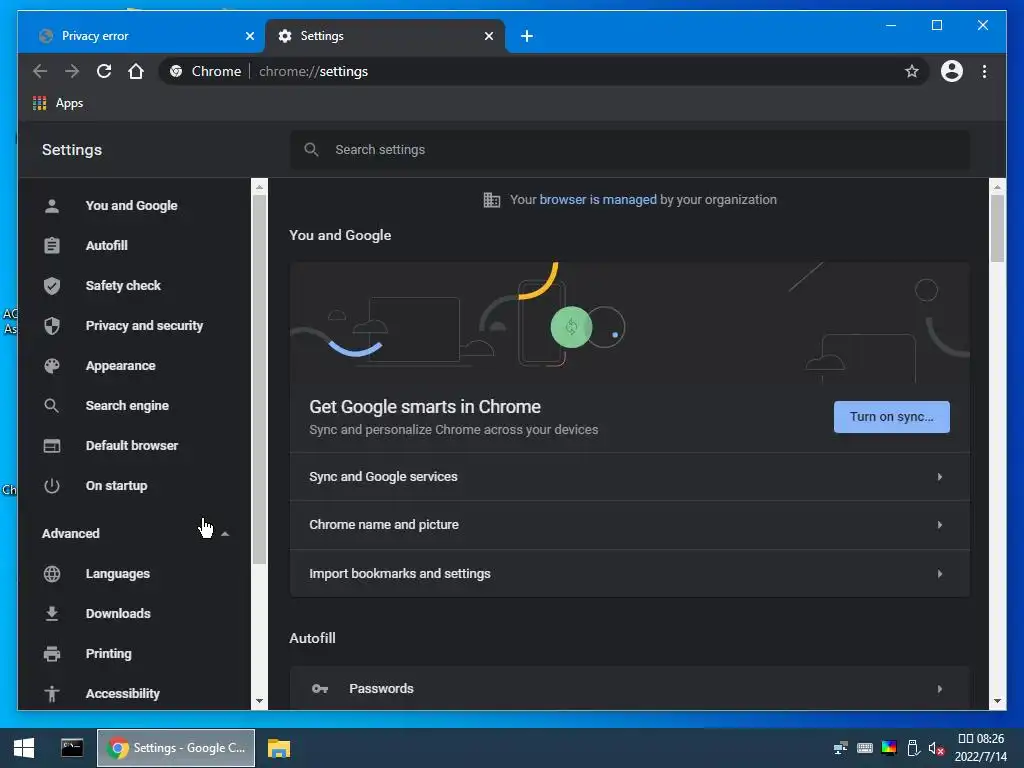This screenshot has width=1024, height=768.
Task: Click the forward navigation arrow
Action: click(72, 71)
